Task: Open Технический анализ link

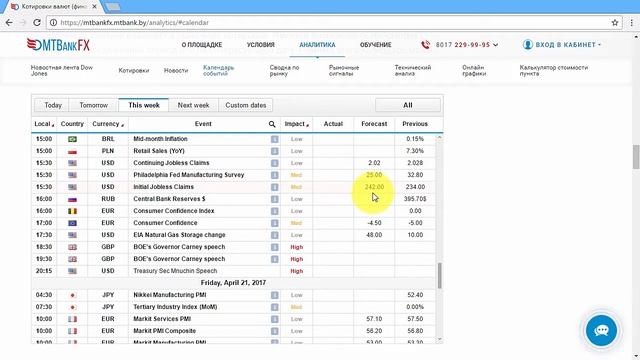Action: coord(412,71)
